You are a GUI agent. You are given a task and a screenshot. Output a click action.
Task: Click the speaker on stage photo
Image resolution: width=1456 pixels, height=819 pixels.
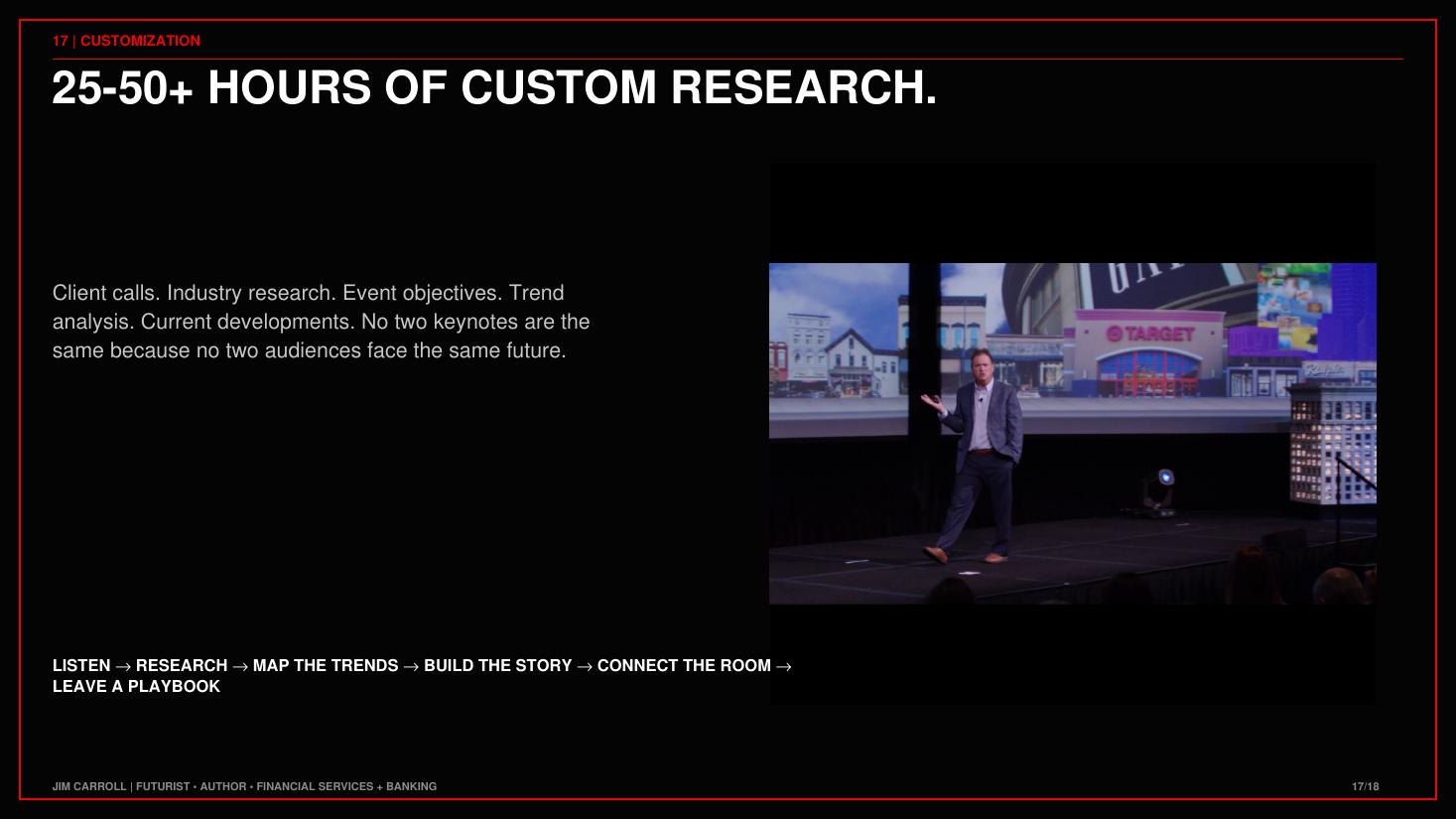1072,434
